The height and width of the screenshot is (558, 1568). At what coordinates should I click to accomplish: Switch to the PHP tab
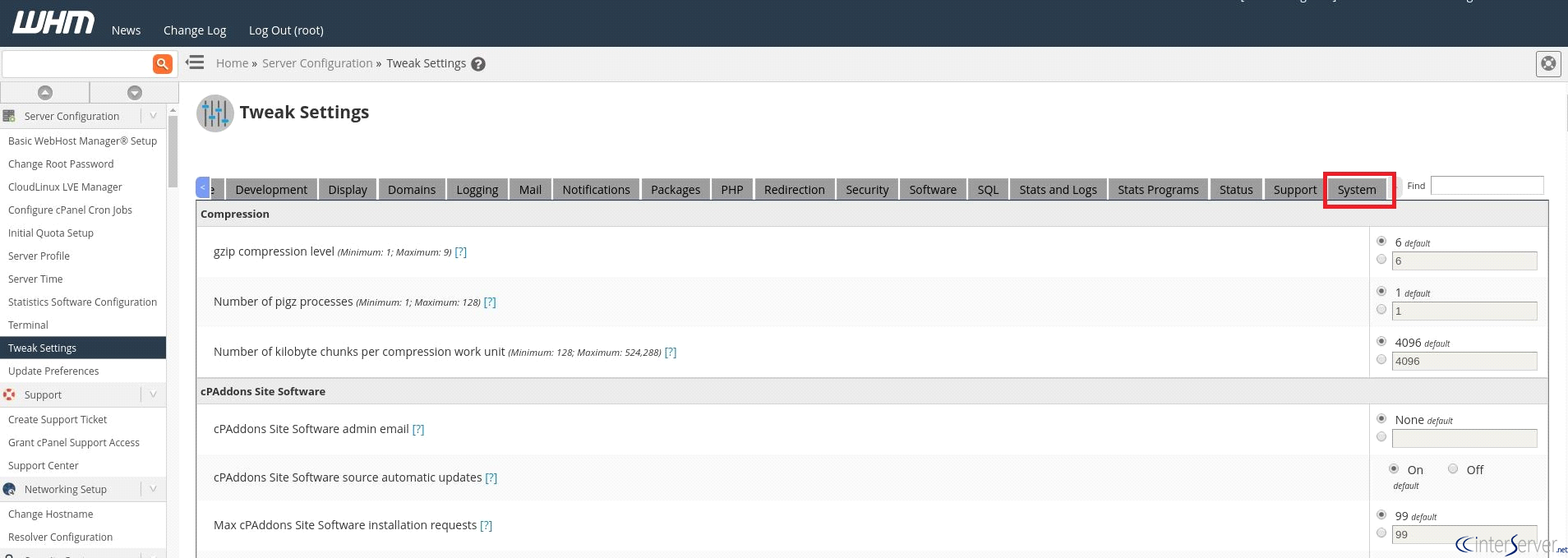point(732,190)
